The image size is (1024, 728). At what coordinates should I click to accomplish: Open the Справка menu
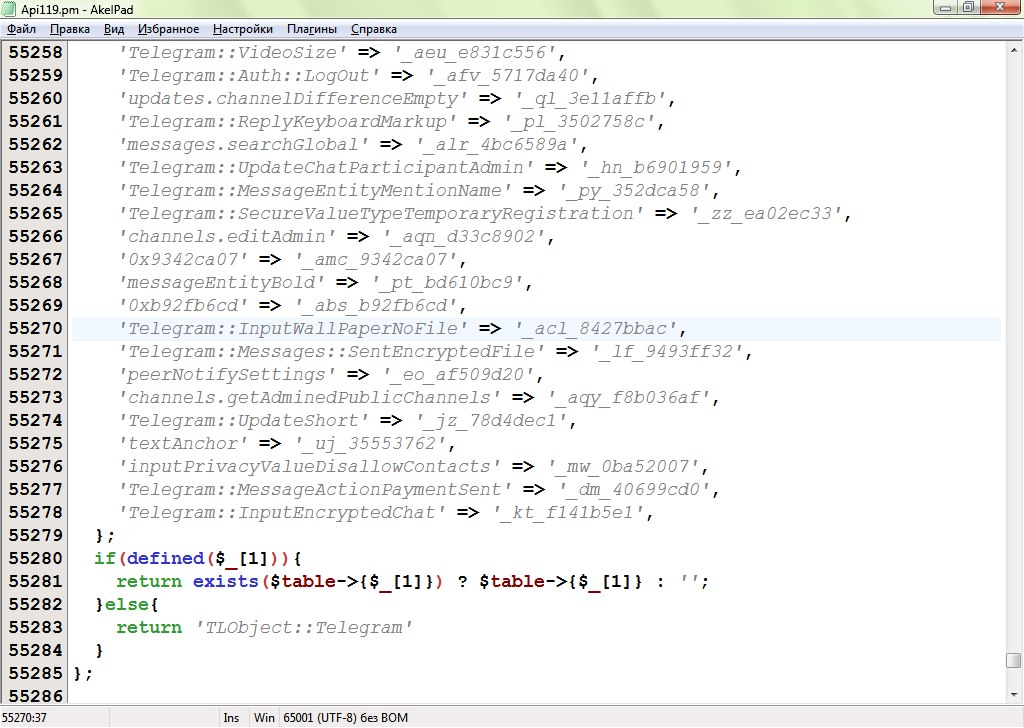[374, 29]
